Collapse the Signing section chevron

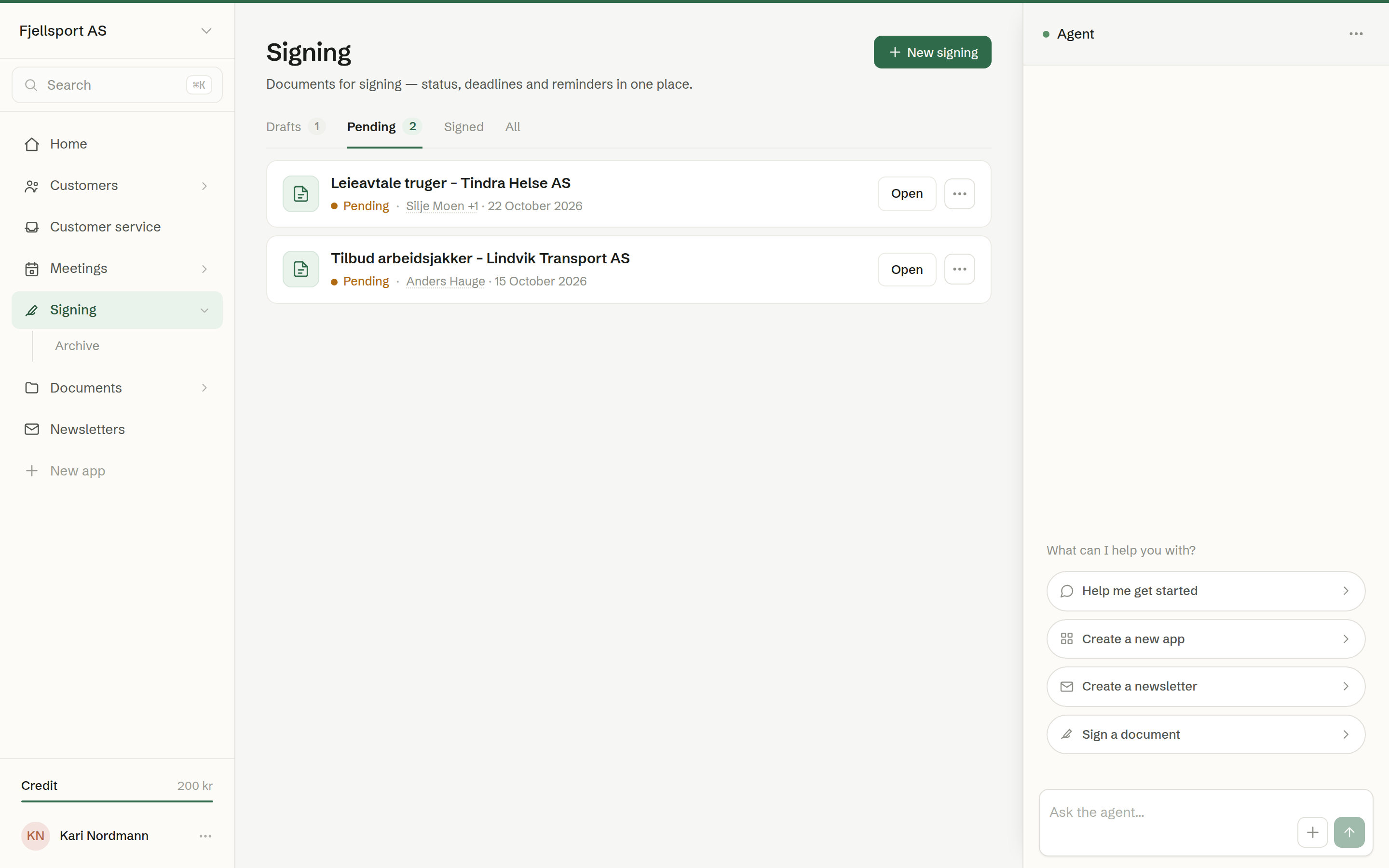pos(204,311)
